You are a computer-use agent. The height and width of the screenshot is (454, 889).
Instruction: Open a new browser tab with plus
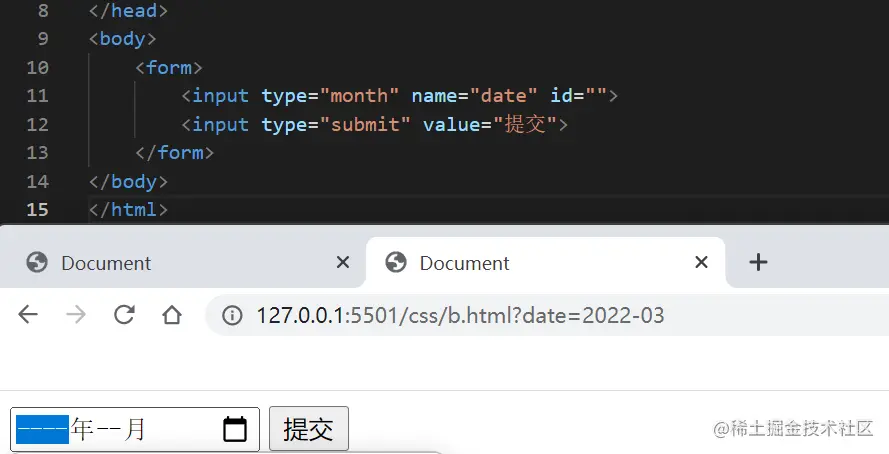click(758, 262)
